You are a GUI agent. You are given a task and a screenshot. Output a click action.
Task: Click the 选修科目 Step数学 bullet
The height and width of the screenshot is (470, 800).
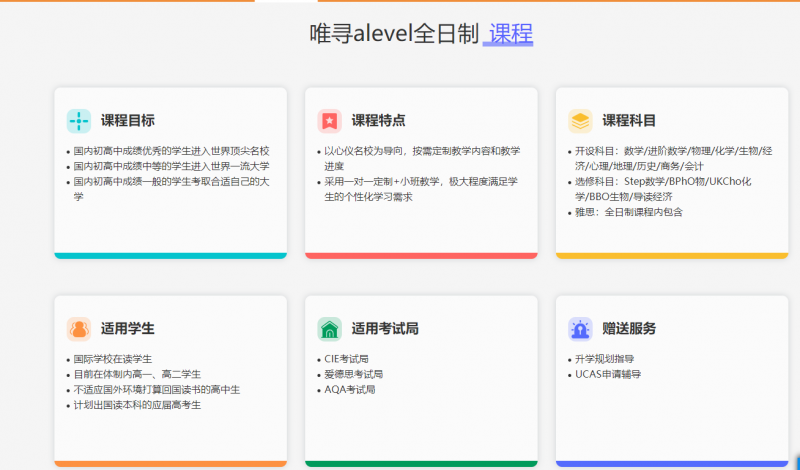tap(663, 189)
